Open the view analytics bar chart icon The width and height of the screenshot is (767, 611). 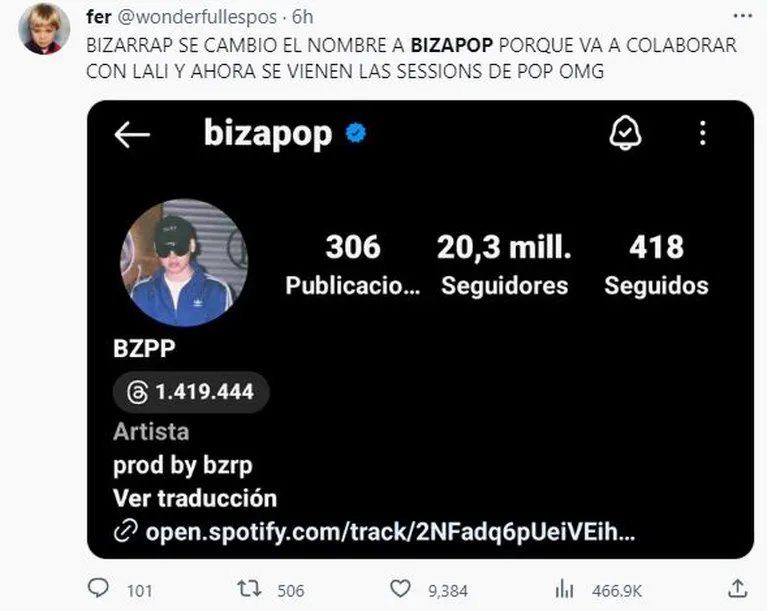(564, 588)
